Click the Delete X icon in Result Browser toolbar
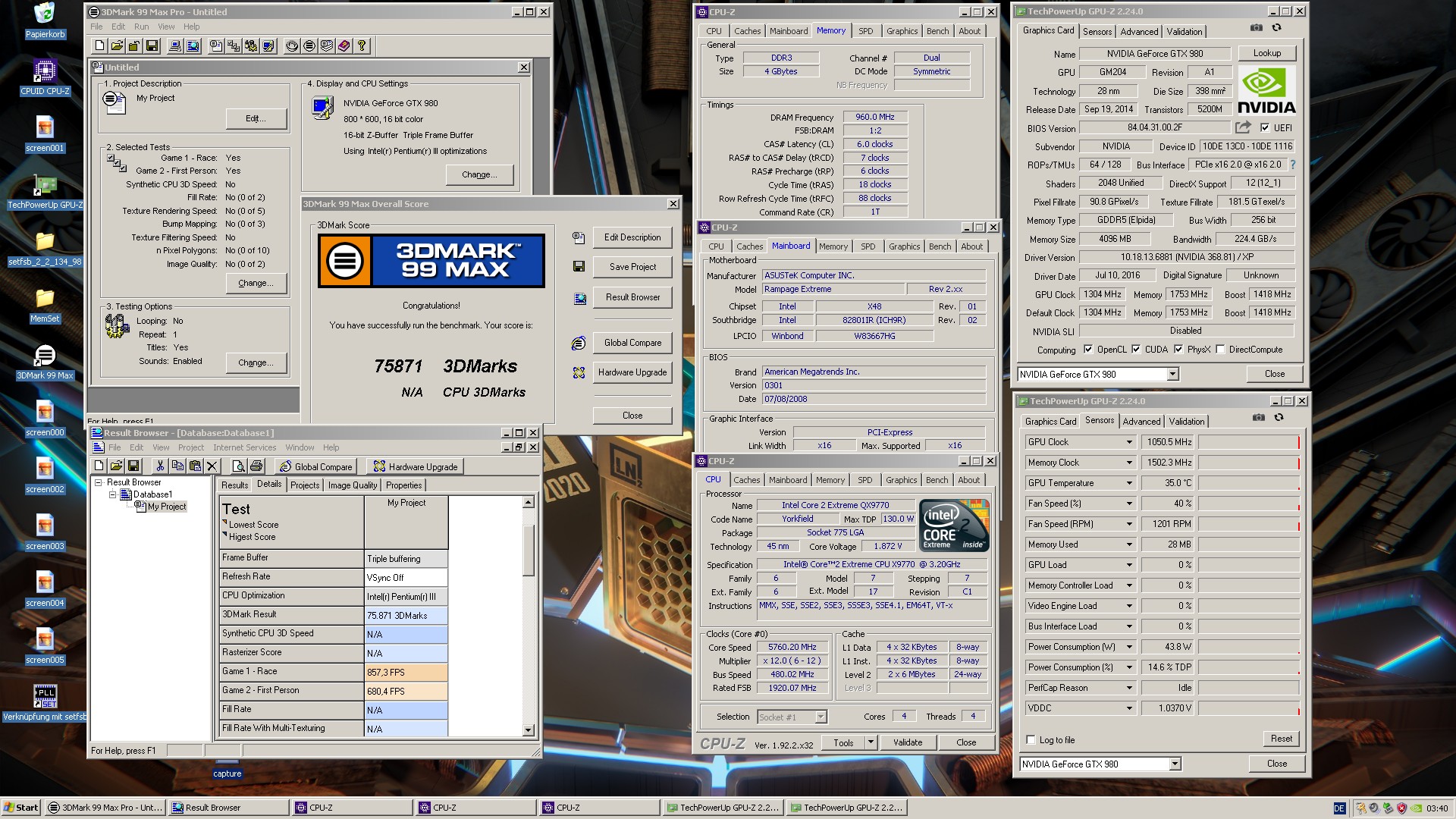Viewport: 1456px width, 819px height. 212,466
